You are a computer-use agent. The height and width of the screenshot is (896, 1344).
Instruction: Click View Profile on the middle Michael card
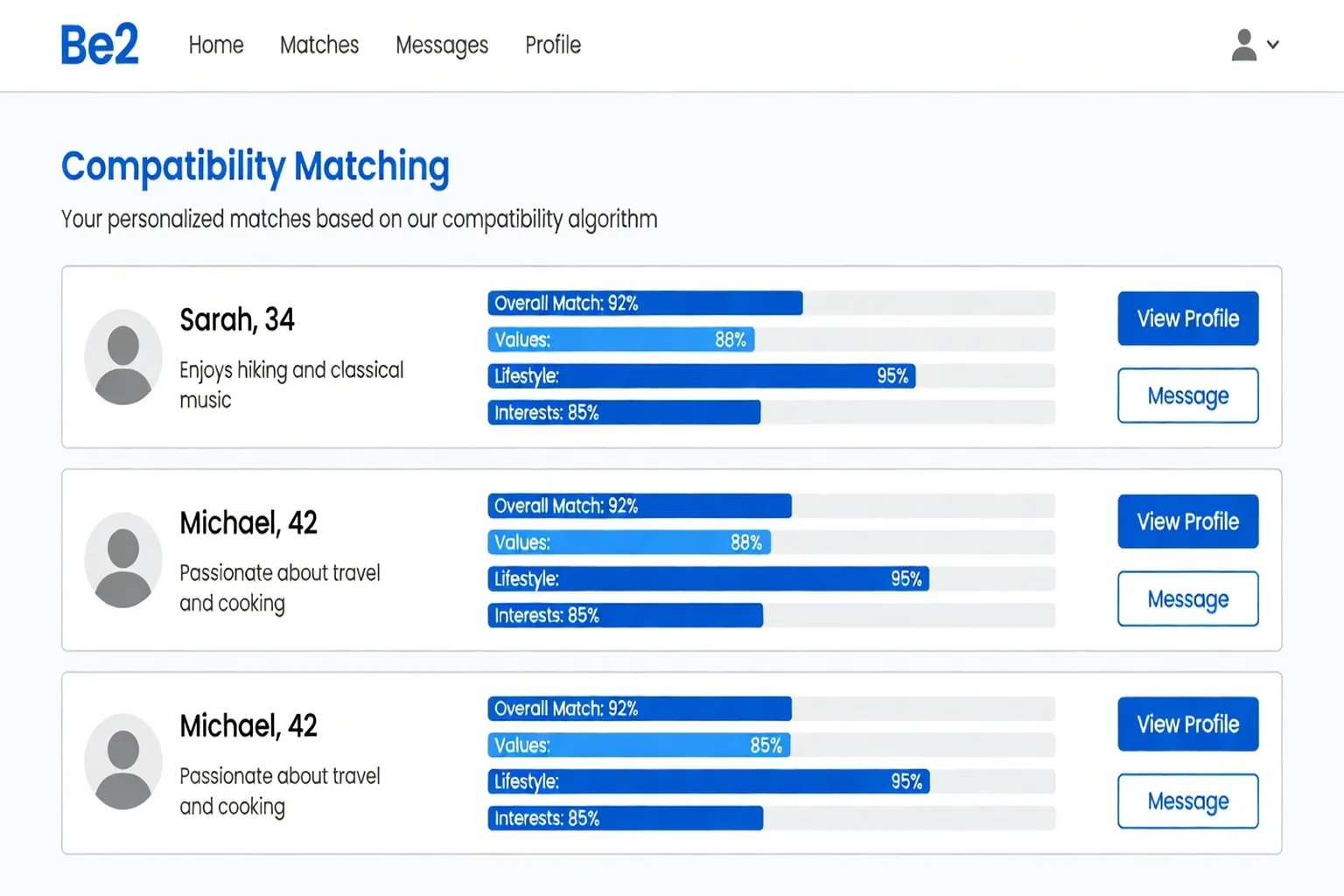(1187, 521)
